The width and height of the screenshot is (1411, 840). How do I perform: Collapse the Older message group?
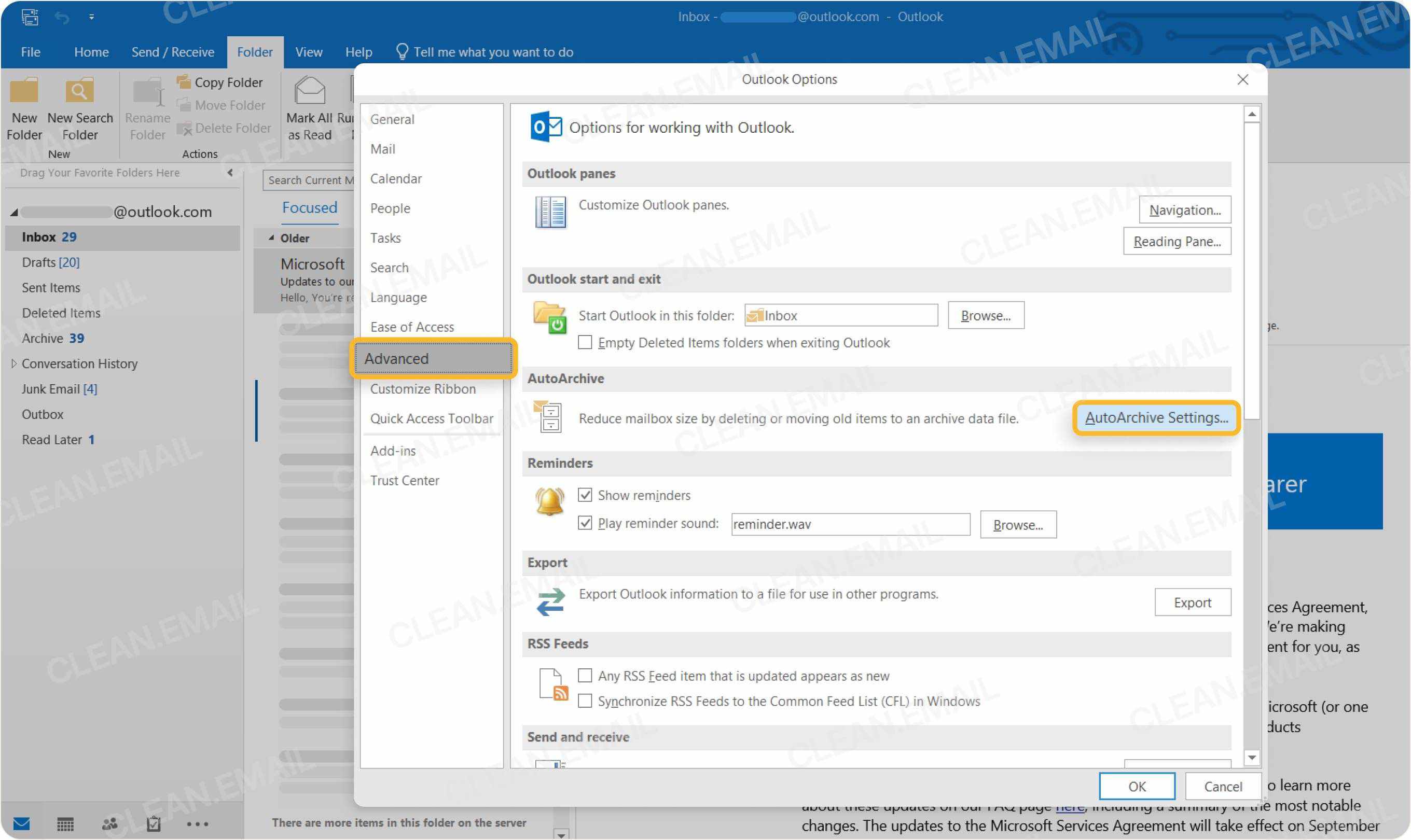(x=271, y=237)
